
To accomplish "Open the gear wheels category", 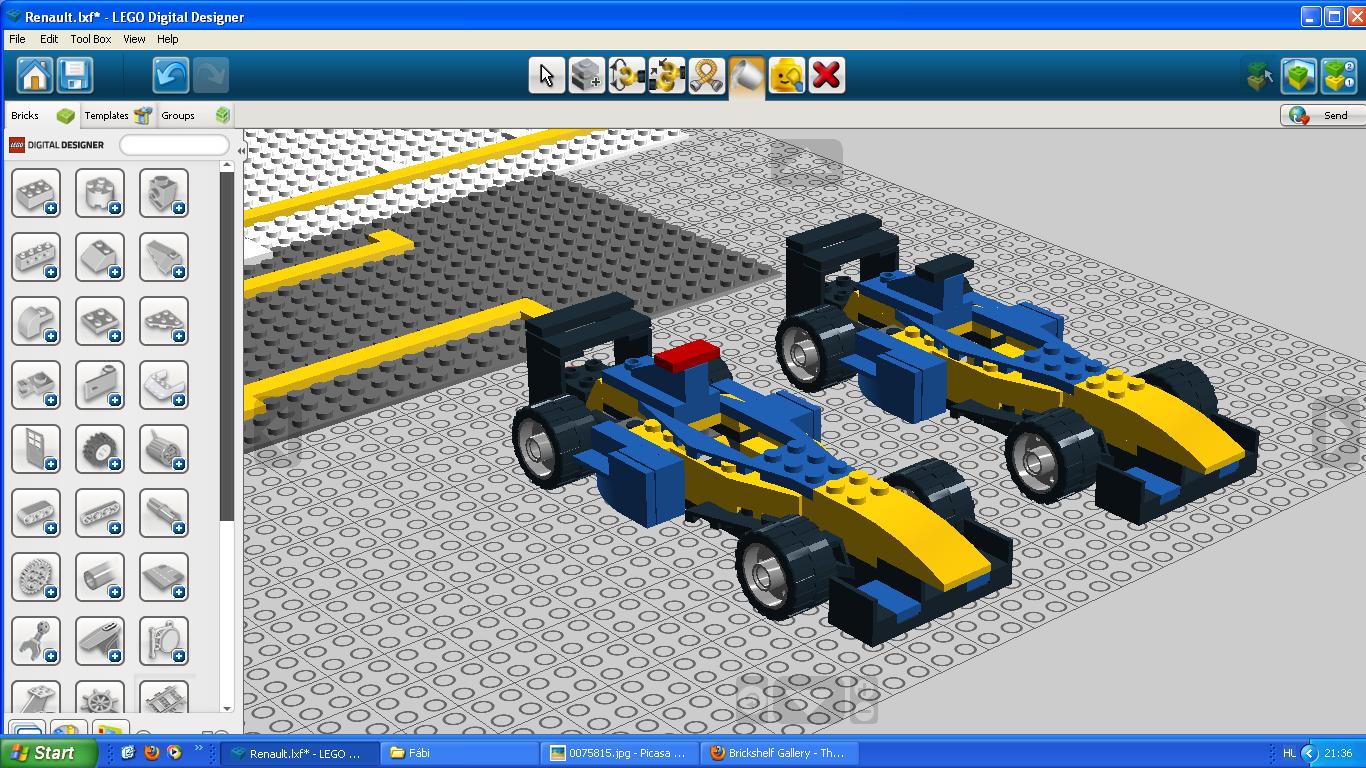I will 36,577.
